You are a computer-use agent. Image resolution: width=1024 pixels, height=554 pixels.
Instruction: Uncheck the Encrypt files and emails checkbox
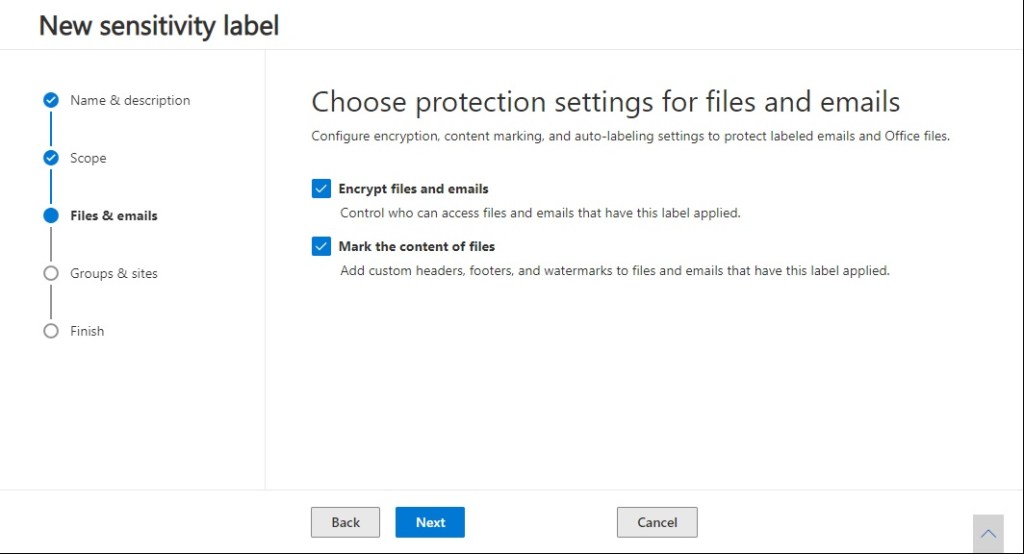point(321,189)
